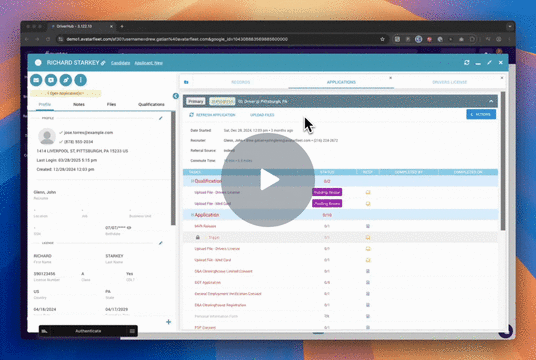
Task: Switch to the Notes tab
Action: pos(79,104)
